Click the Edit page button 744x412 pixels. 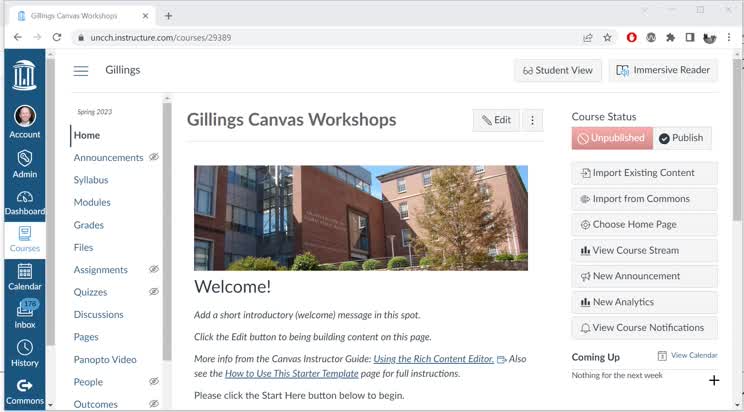496,120
